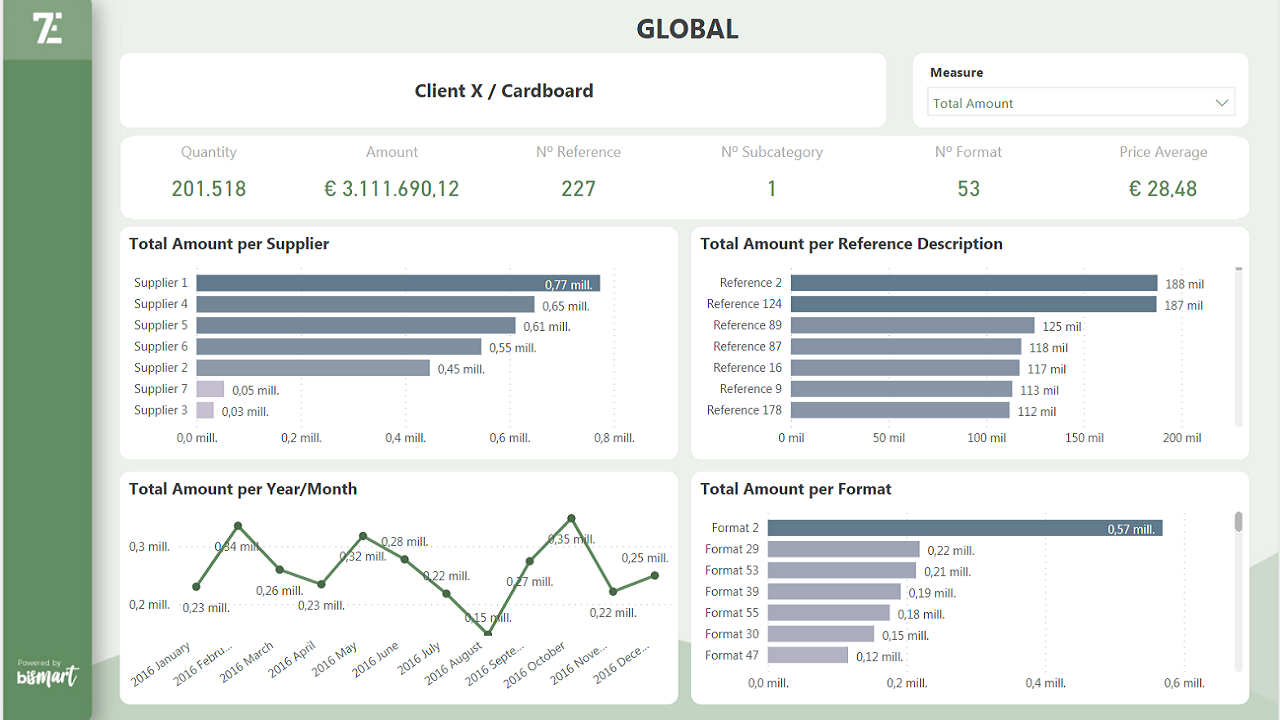Click the 2016 August lowest data point
Viewport: 1280px width, 720px height.
point(488,633)
